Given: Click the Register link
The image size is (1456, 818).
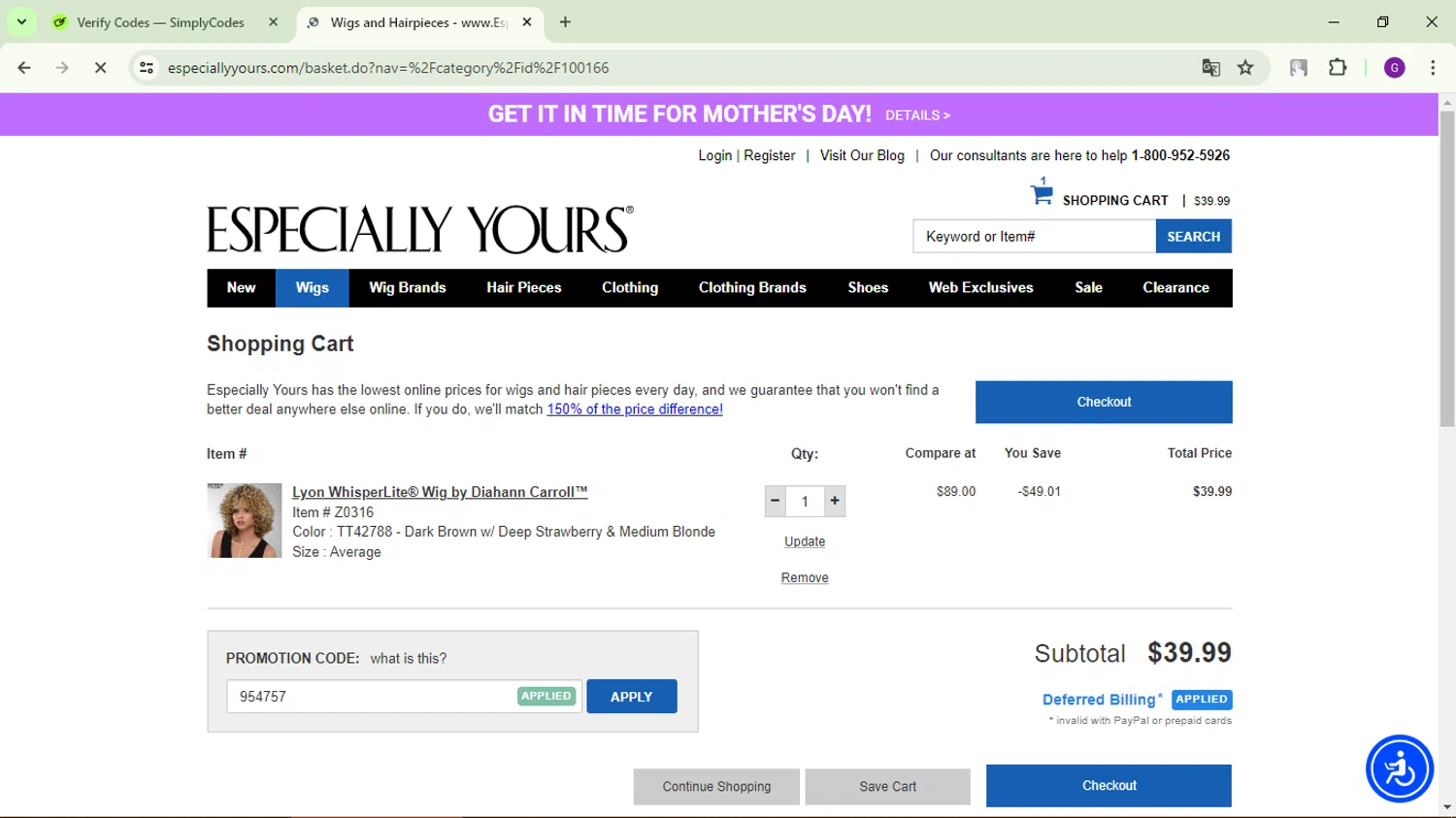Looking at the screenshot, I should click(770, 155).
